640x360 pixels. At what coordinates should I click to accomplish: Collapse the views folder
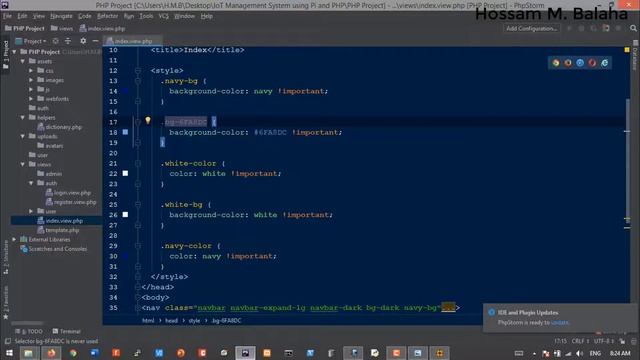pyautogui.click(x=23, y=164)
